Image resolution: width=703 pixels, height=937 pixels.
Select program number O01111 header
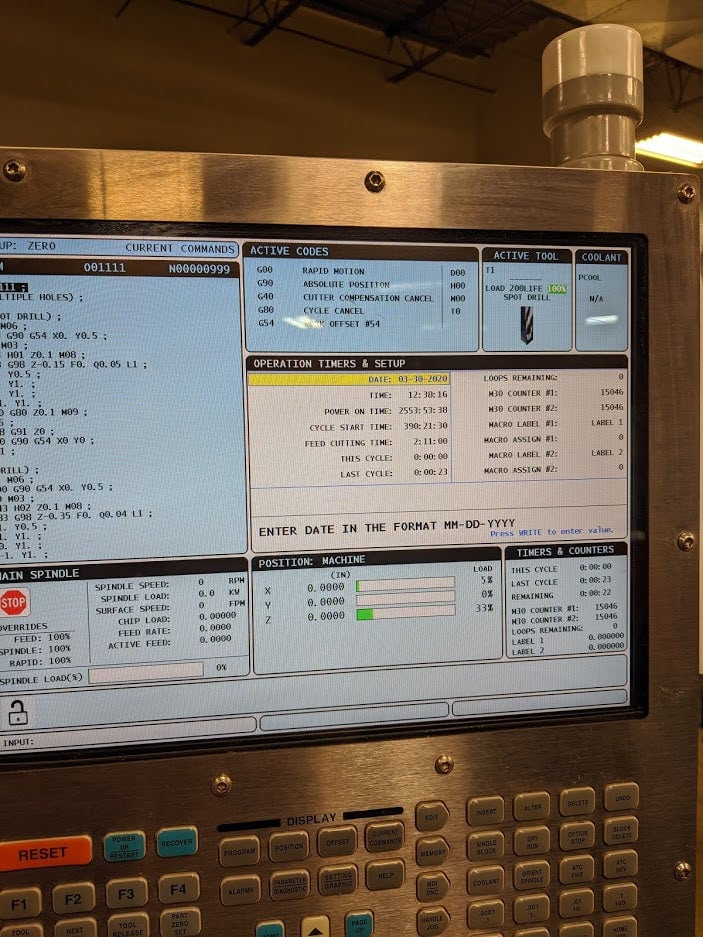[105, 268]
